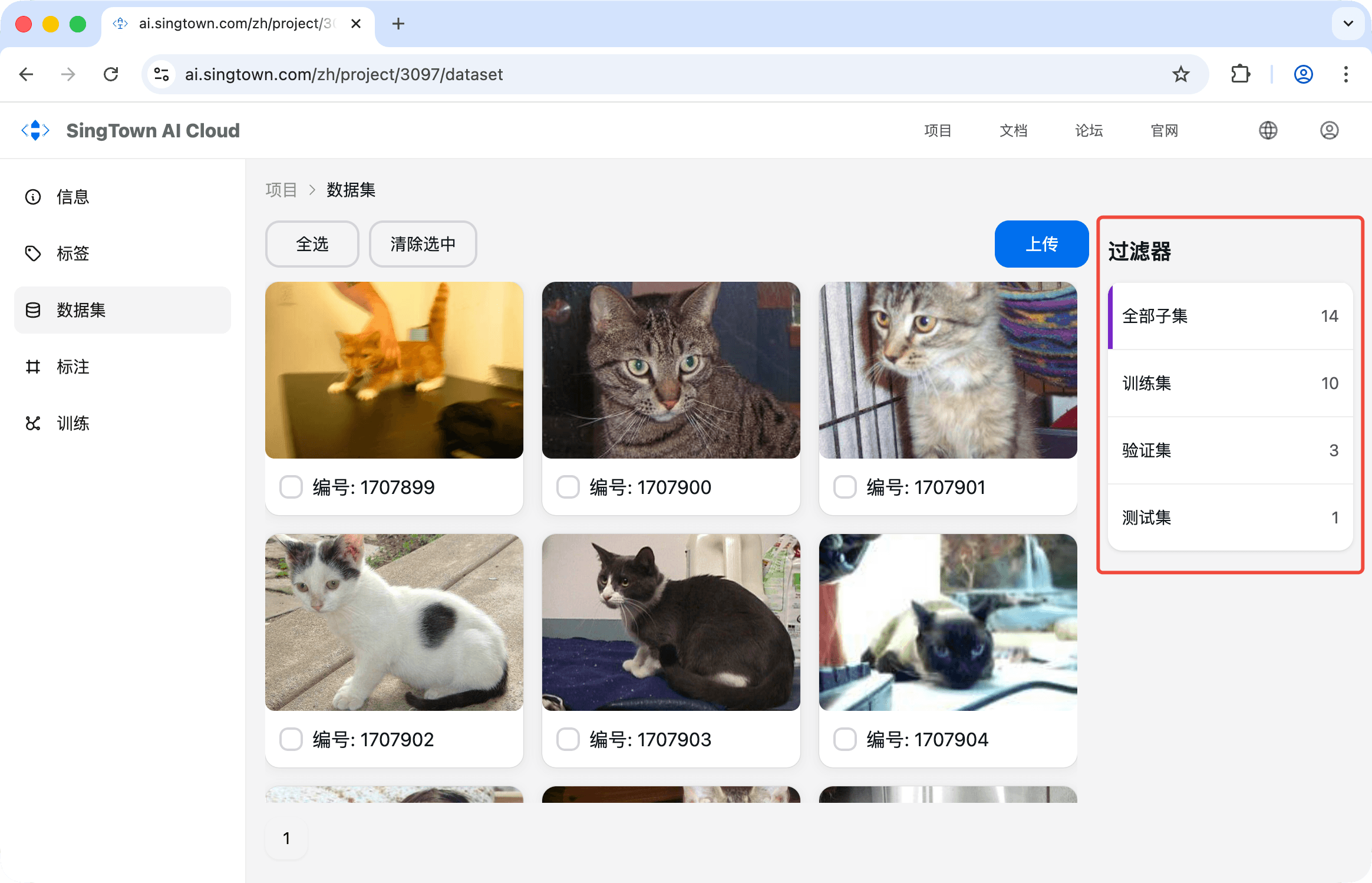This screenshot has width=1372, height=883.
Task: Select the checkbox for image 1707900
Action: [568, 487]
